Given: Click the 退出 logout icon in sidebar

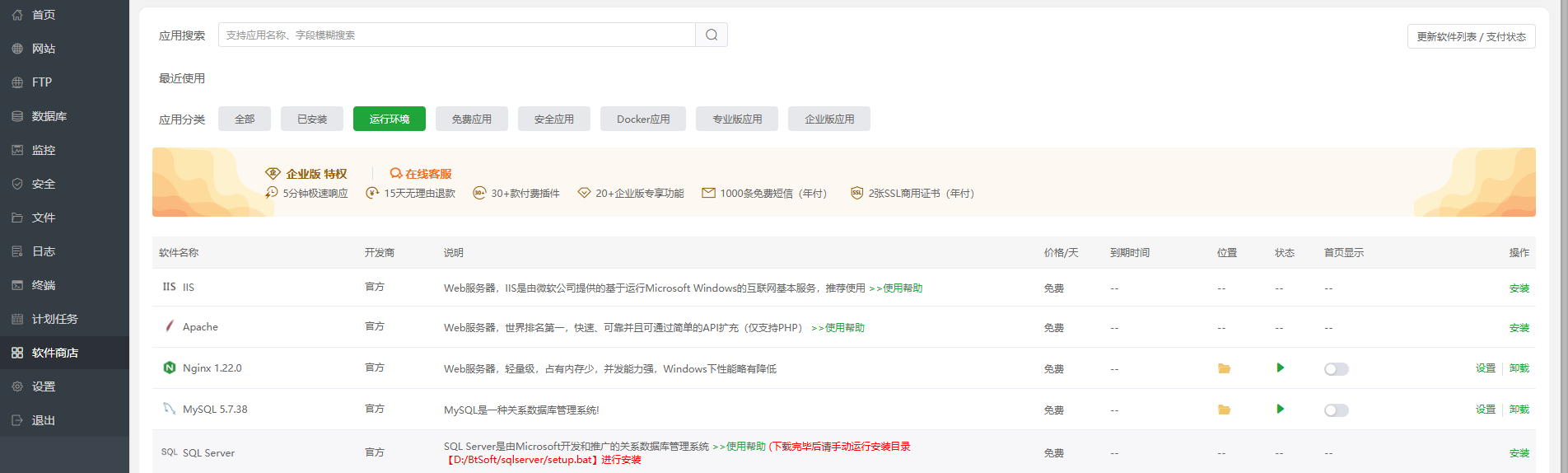Looking at the screenshot, I should coord(17,420).
